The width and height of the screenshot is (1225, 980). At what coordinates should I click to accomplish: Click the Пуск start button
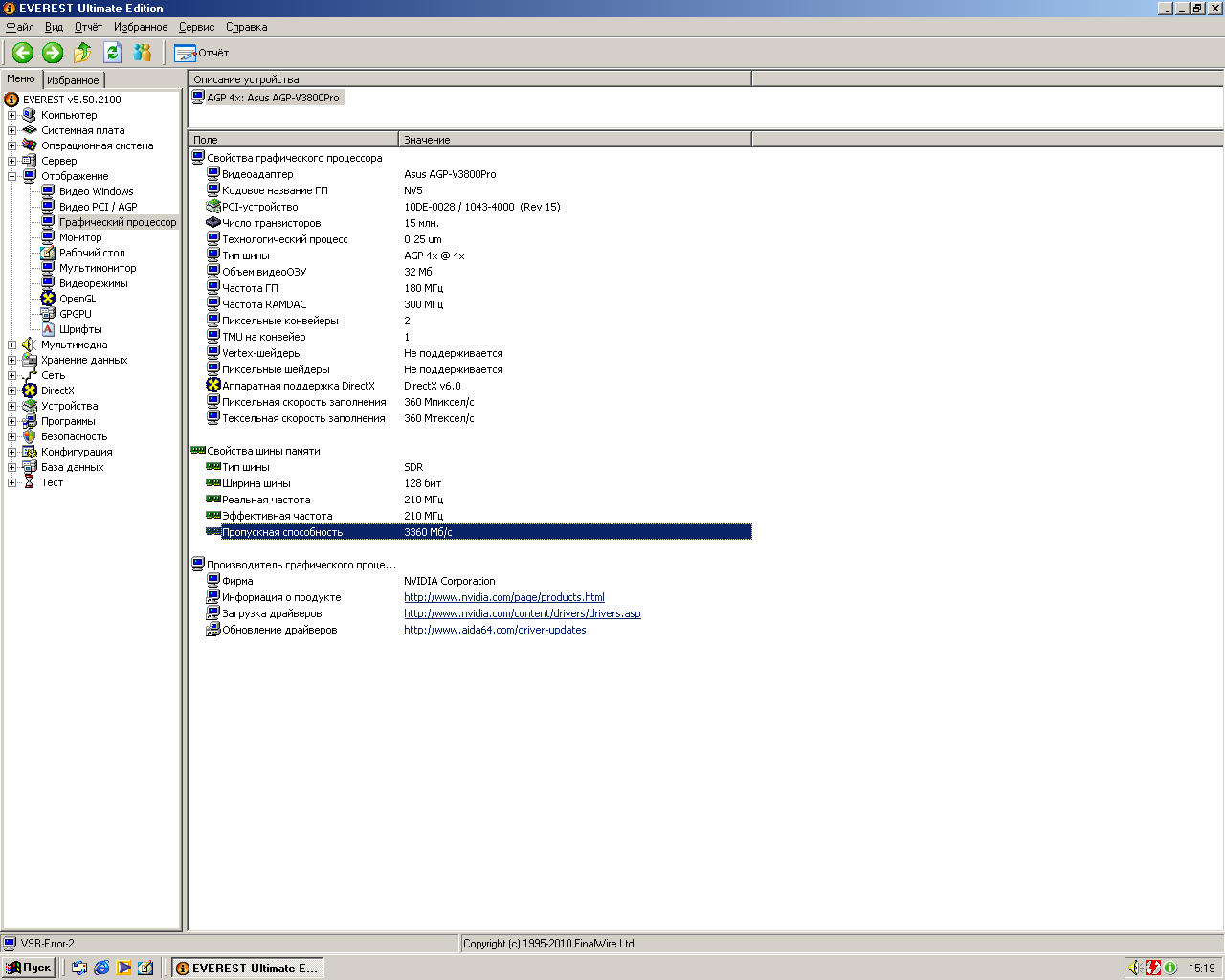(29, 968)
